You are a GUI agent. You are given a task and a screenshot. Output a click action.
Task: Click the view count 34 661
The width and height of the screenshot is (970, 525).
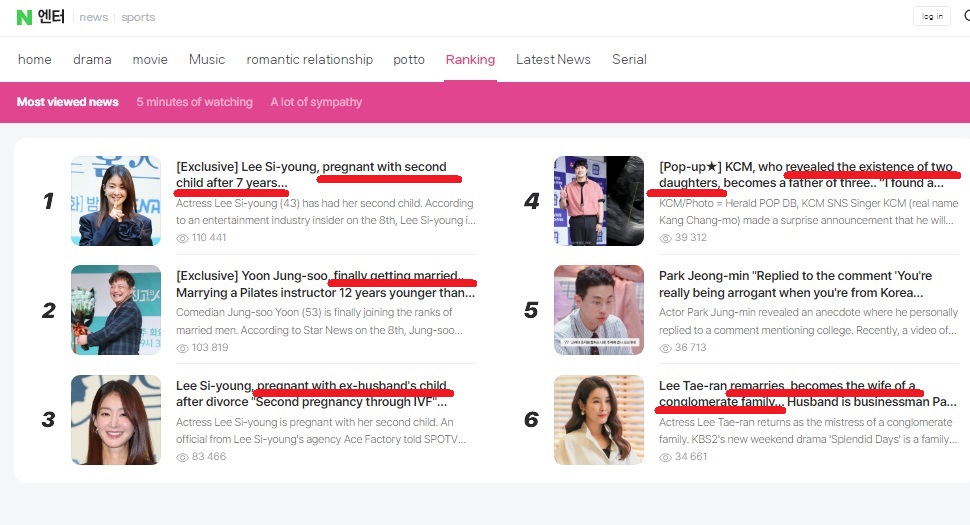pyautogui.click(x=690, y=457)
